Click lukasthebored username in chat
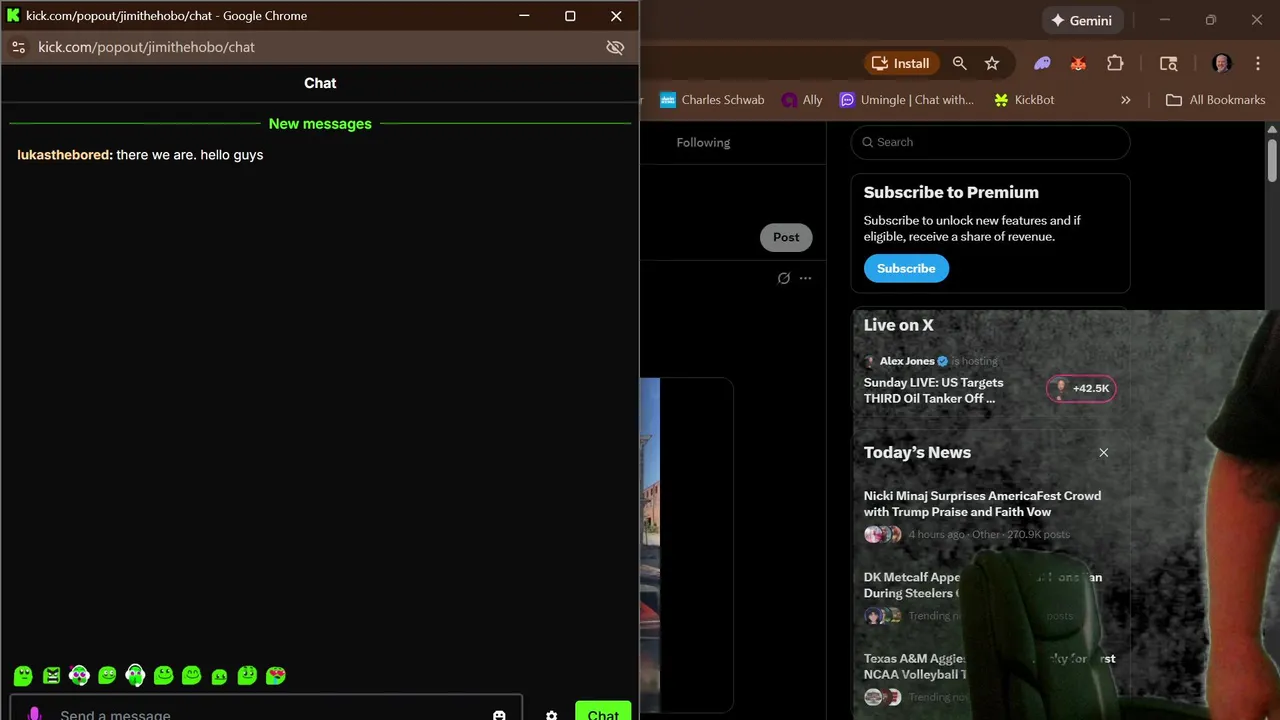 pos(65,155)
